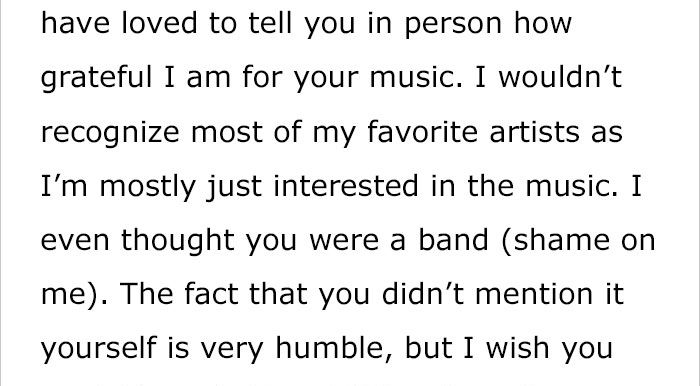Place cursor on the word "mostly"
This screenshot has height=386, width=700.
pyautogui.click(x=148, y=187)
